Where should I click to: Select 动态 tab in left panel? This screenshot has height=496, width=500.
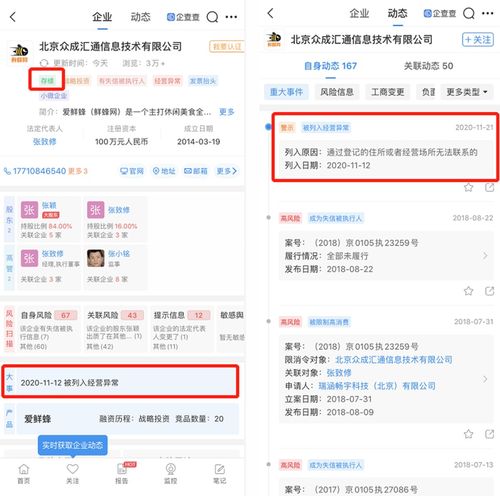(140, 17)
